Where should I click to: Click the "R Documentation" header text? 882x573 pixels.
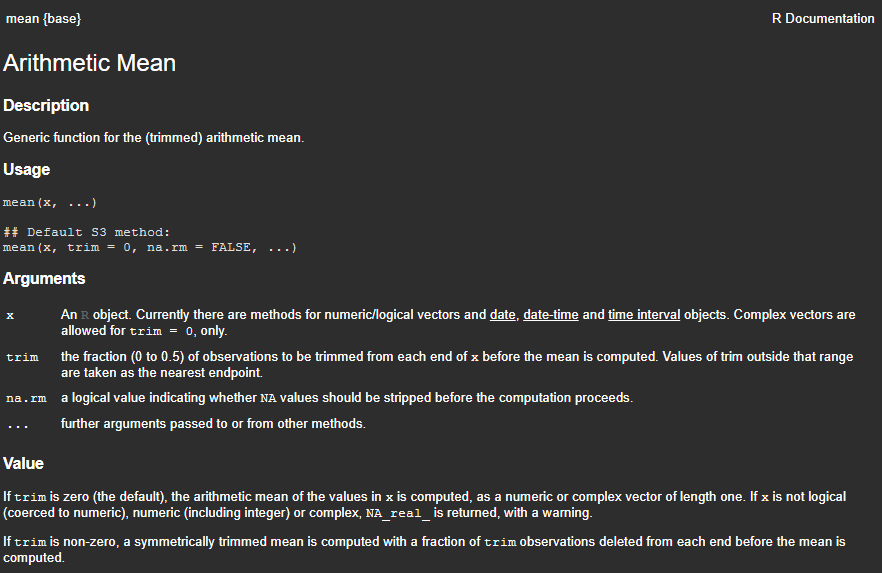point(823,19)
